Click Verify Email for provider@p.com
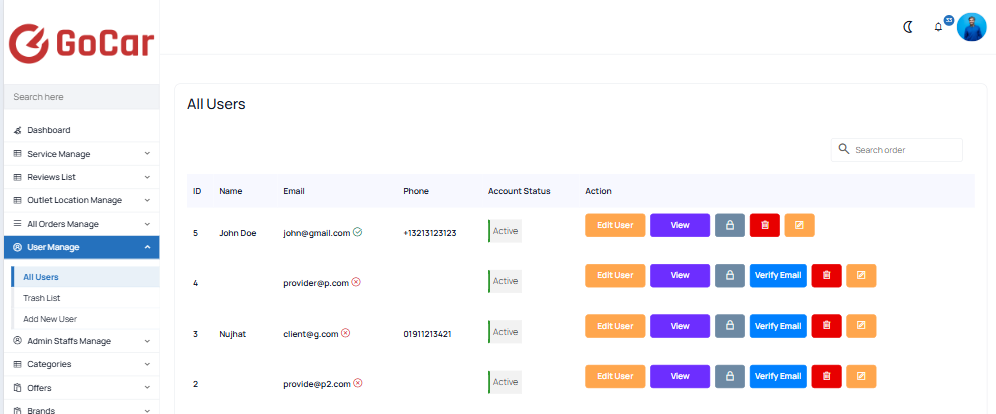Image resolution: width=996 pixels, height=414 pixels. (778, 276)
